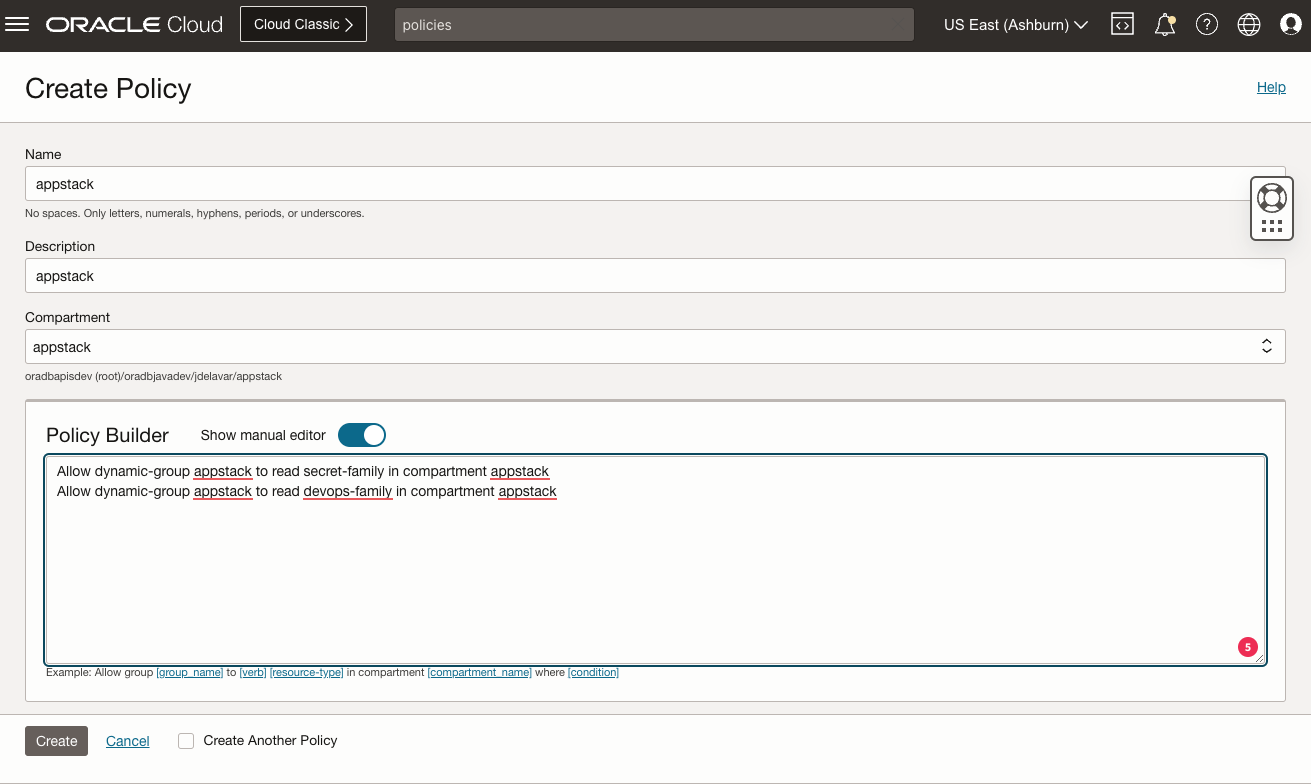Open the language globe icon

coord(1249,25)
